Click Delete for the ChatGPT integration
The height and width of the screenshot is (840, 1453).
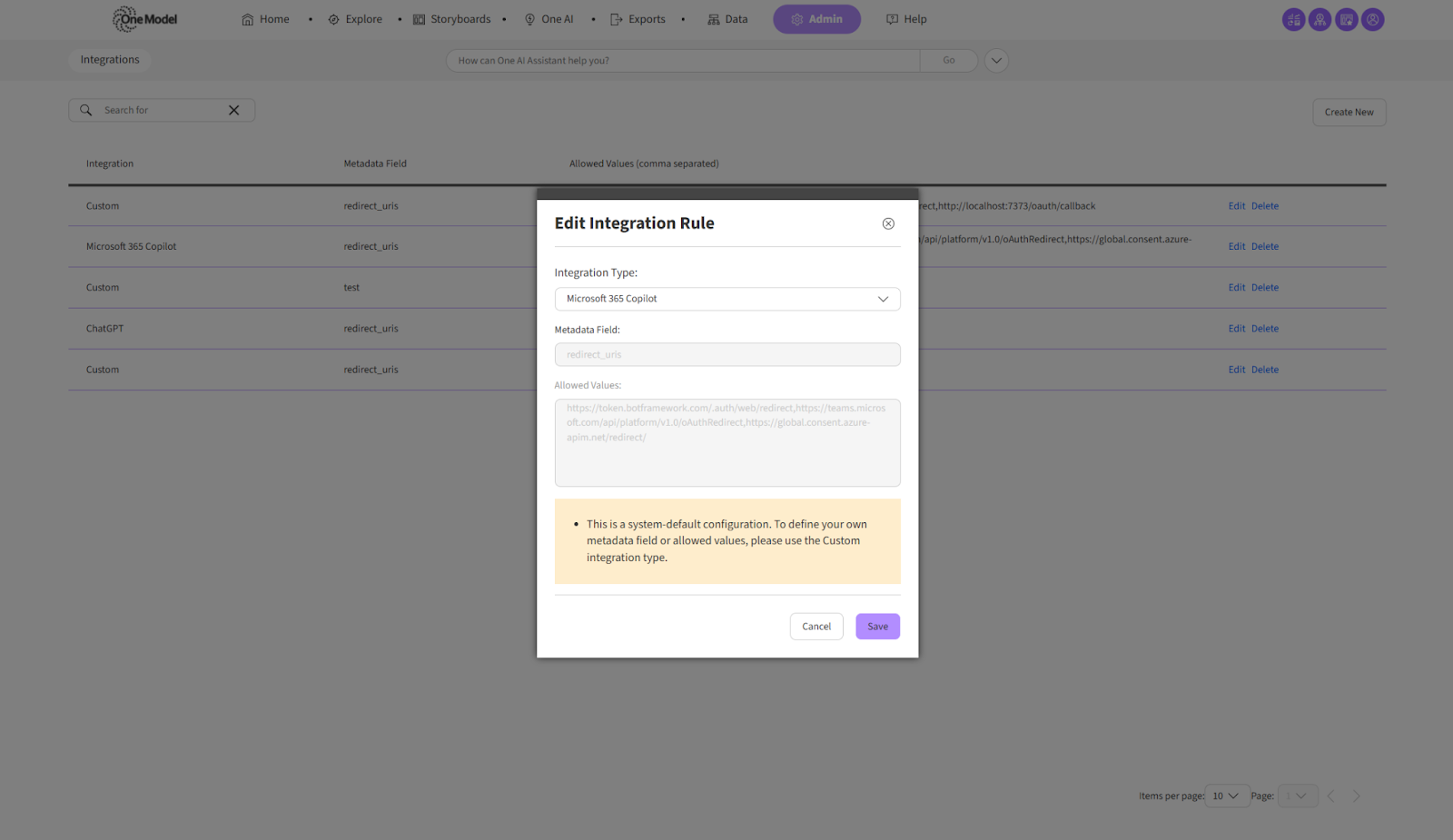[x=1264, y=329]
